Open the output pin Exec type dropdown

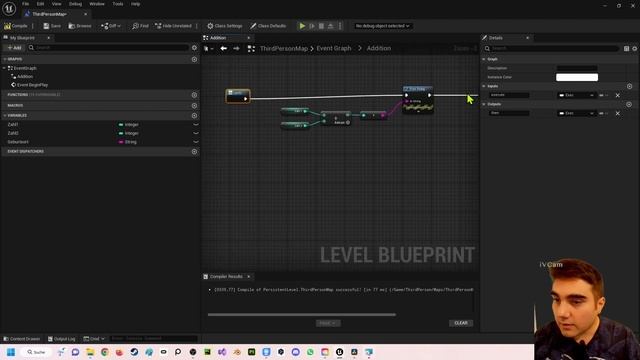tap(576, 113)
